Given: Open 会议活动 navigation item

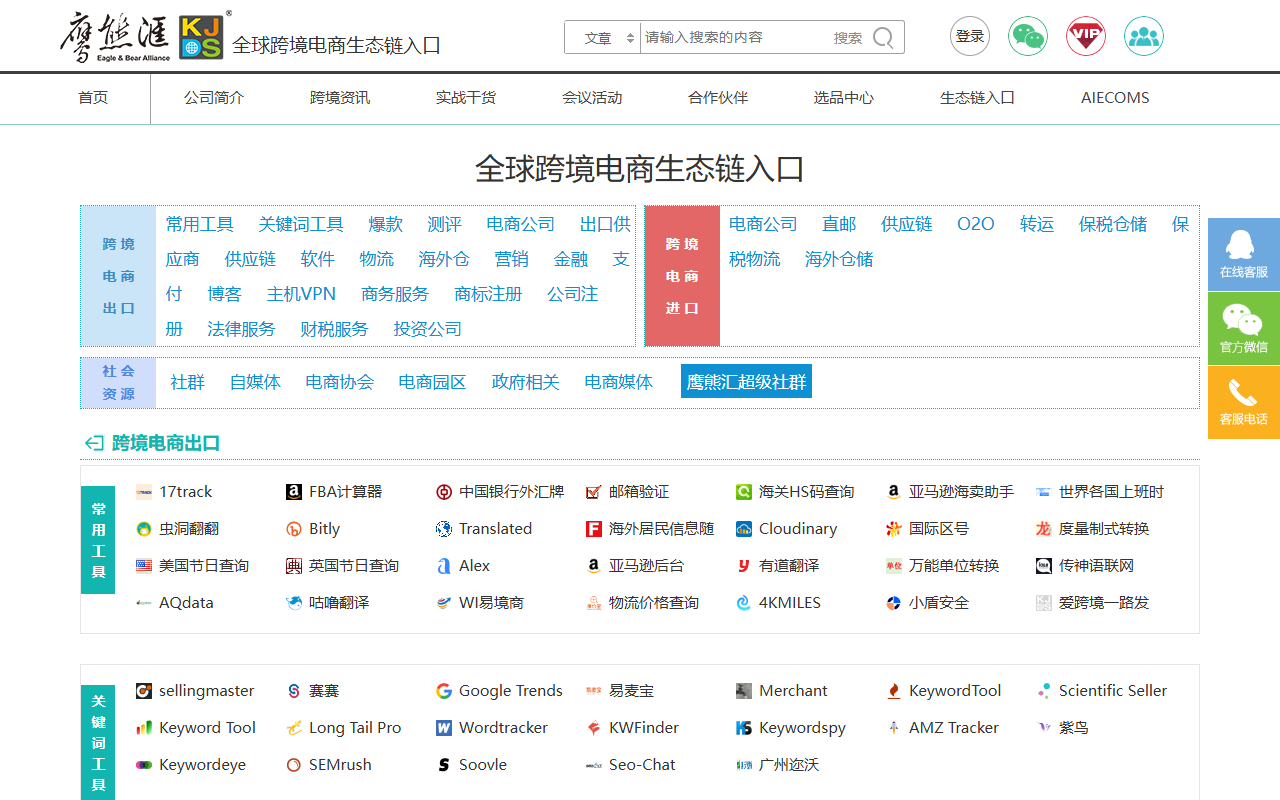Looking at the screenshot, I should point(592,98).
